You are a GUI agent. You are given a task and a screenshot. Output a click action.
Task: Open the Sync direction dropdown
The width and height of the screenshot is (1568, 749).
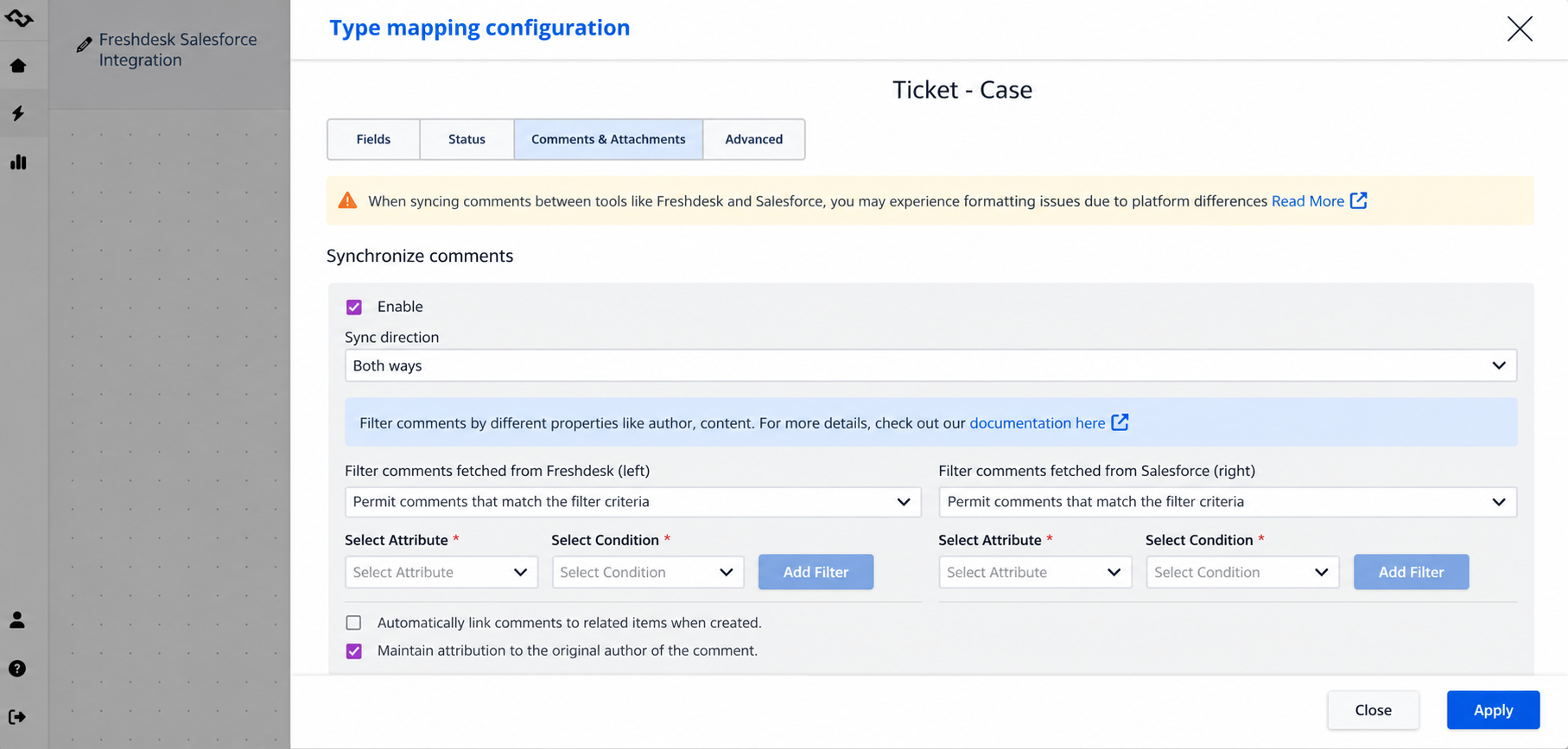tap(930, 365)
